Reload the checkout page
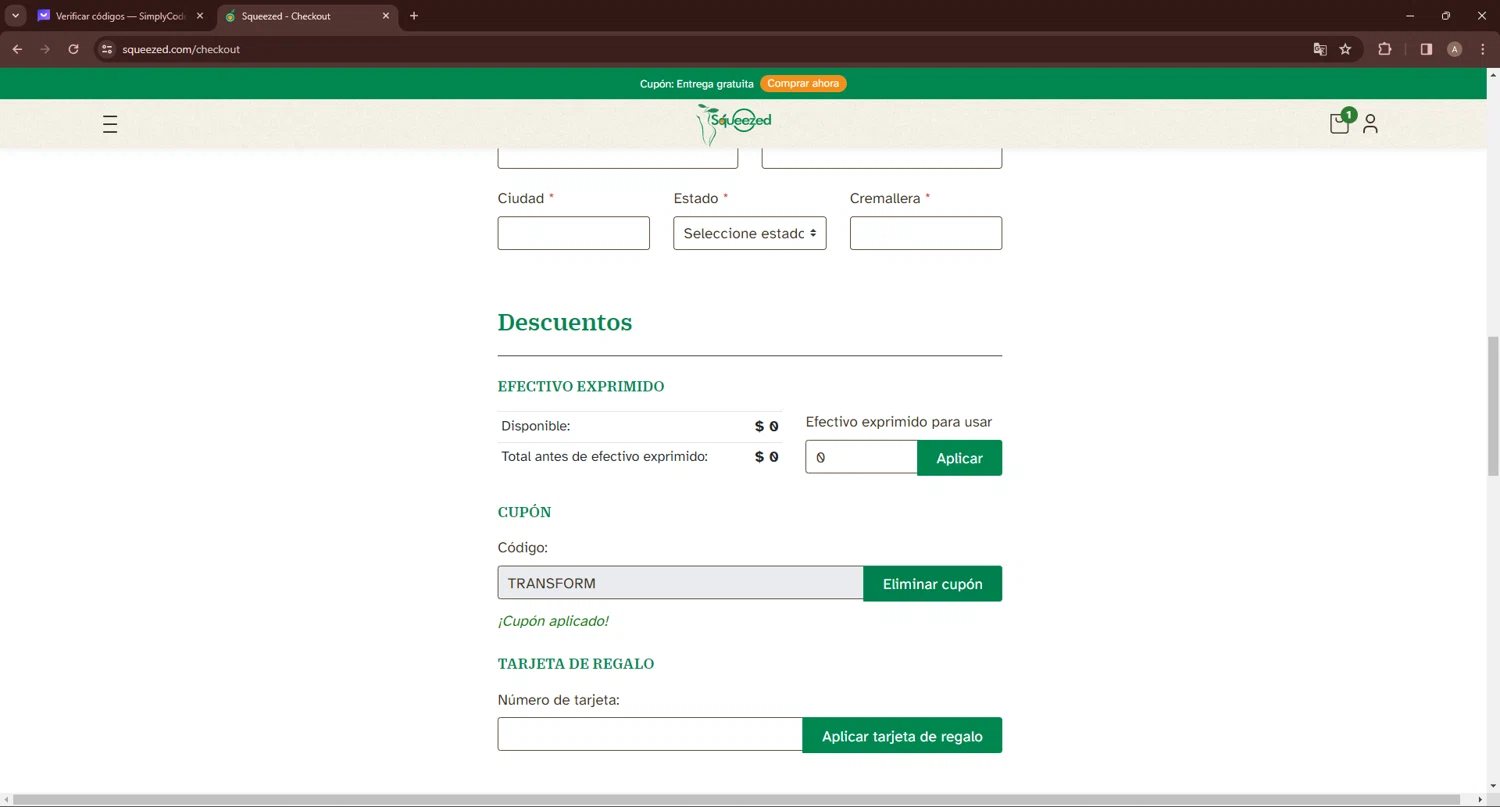This screenshot has width=1500, height=807. pos(73,49)
